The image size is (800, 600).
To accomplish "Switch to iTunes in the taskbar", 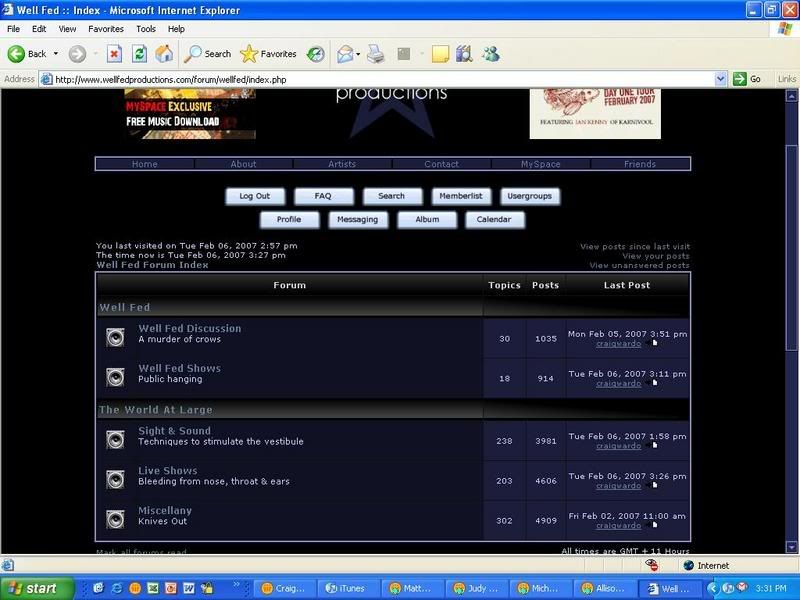I will (348, 588).
